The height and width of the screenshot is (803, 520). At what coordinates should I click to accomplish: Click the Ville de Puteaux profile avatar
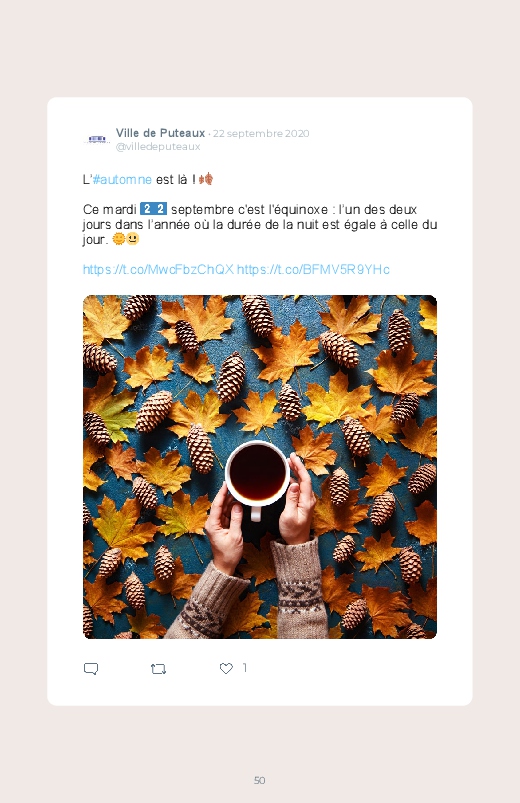(97, 139)
